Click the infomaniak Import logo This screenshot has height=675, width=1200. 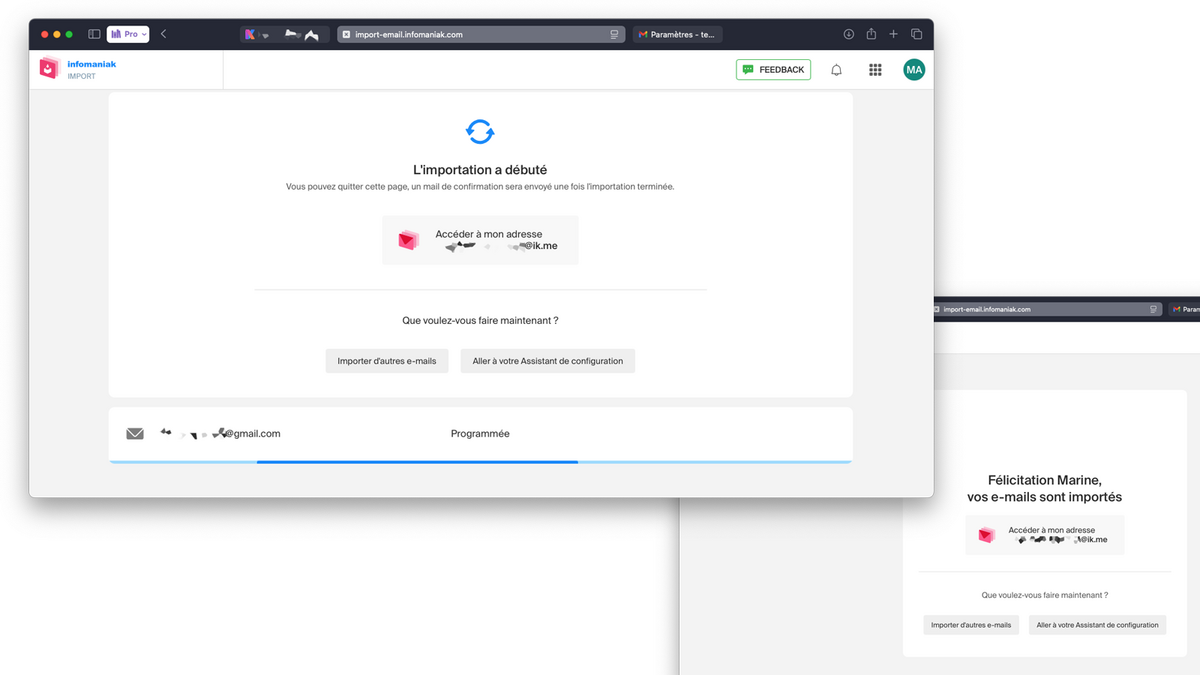pyautogui.click(x=50, y=69)
